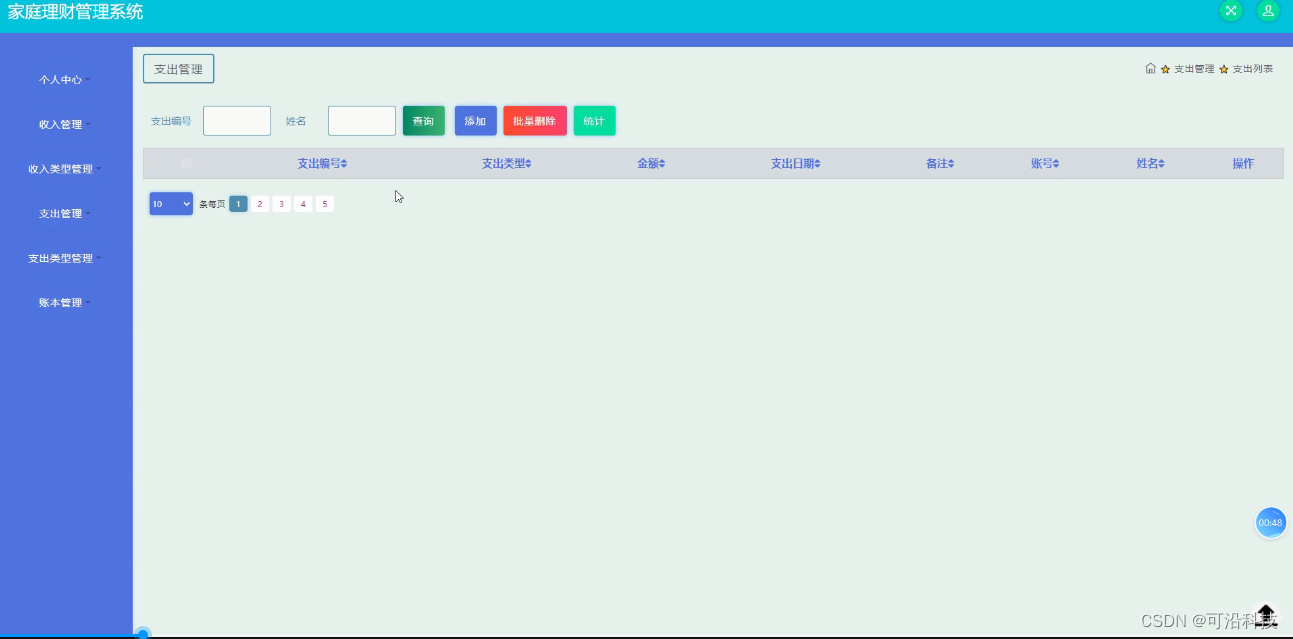The height and width of the screenshot is (639, 1293).
Task: Click the 支出列表 breadcrumb link
Action: 1253,69
